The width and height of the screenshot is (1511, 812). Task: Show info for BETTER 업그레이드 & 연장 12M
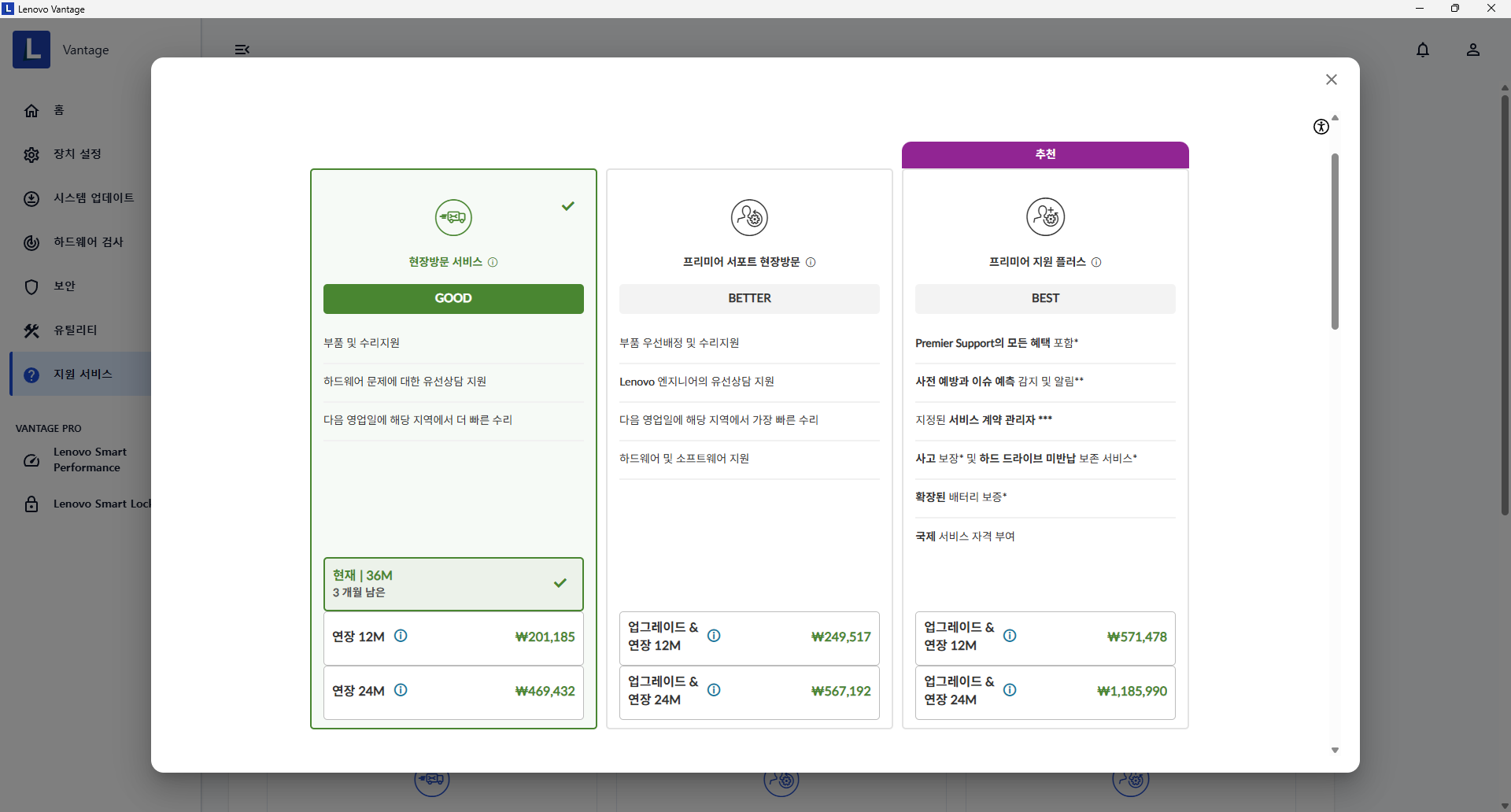point(714,636)
